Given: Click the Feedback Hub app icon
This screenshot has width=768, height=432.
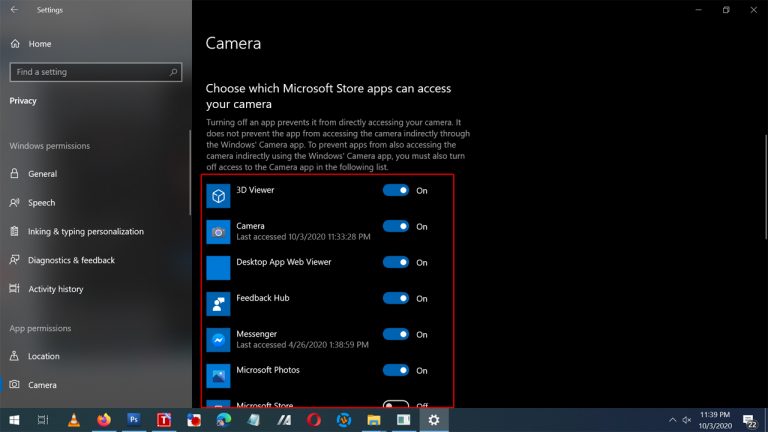Looking at the screenshot, I should (x=218, y=303).
